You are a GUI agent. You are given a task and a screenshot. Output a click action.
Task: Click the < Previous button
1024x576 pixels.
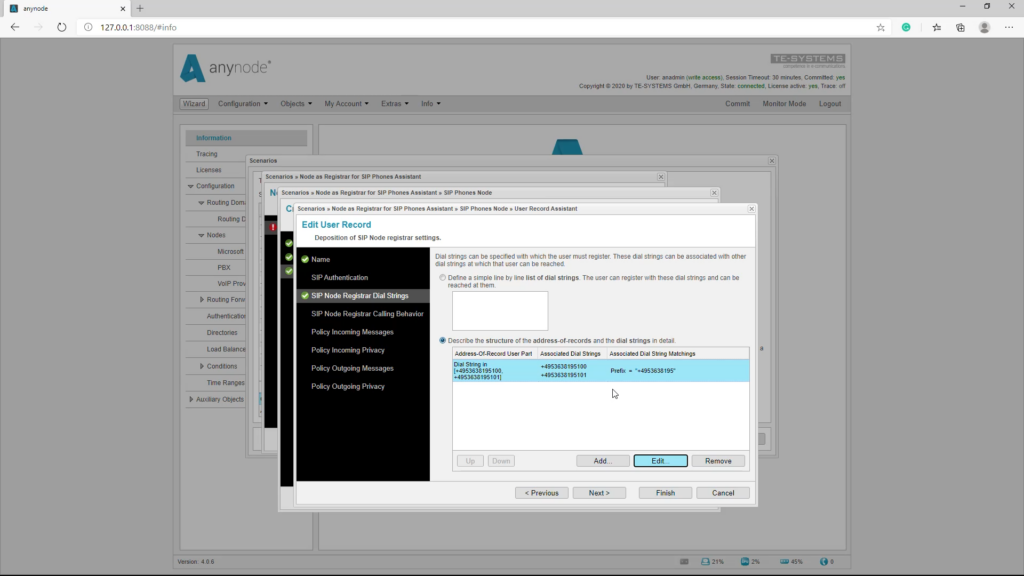click(x=541, y=493)
